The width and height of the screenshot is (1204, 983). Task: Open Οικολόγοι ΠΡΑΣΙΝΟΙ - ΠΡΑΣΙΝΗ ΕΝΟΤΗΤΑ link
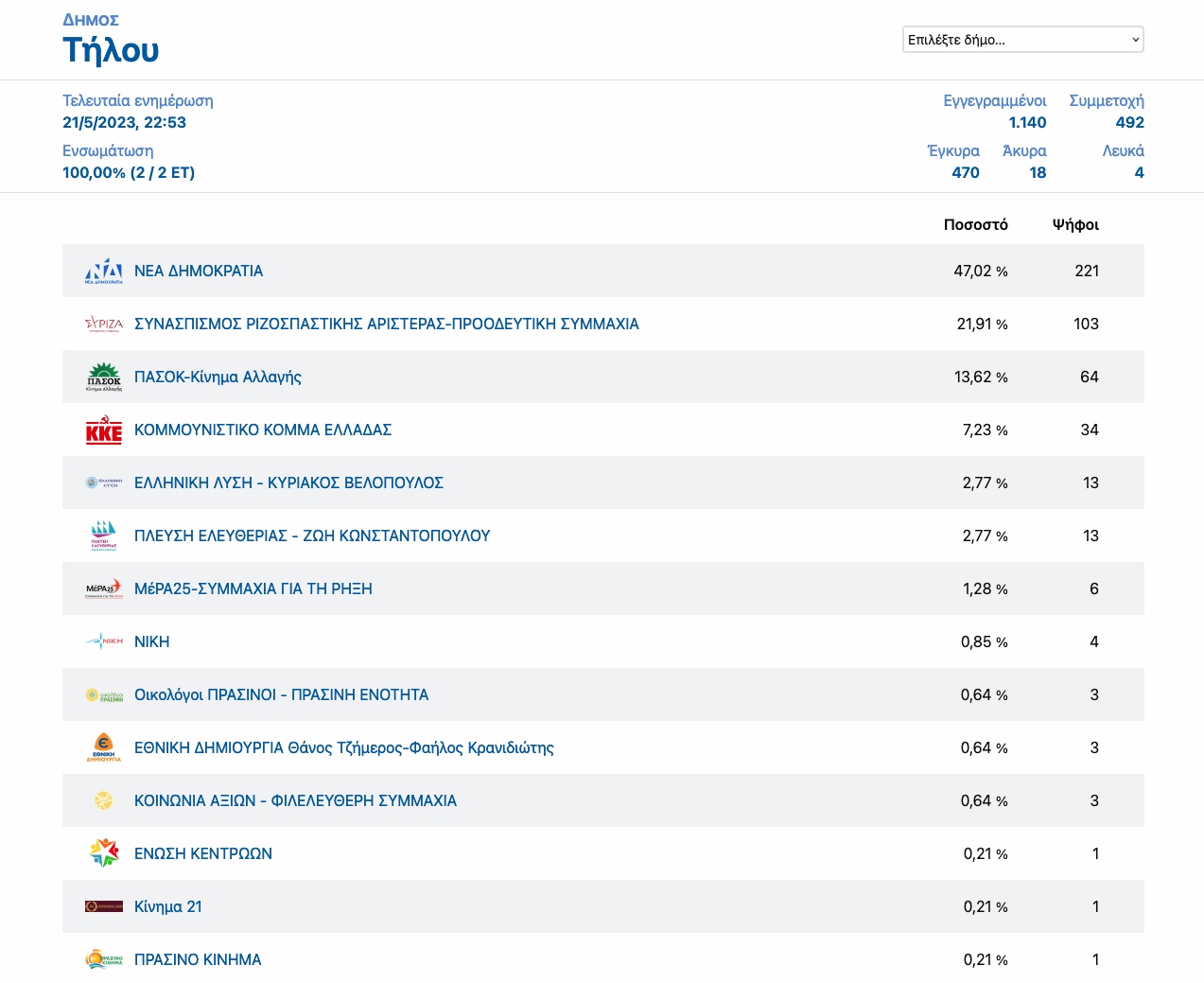click(281, 694)
